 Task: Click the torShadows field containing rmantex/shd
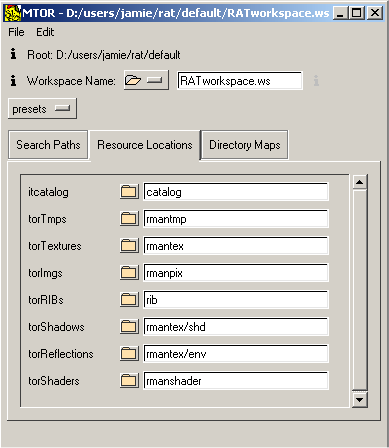236,327
